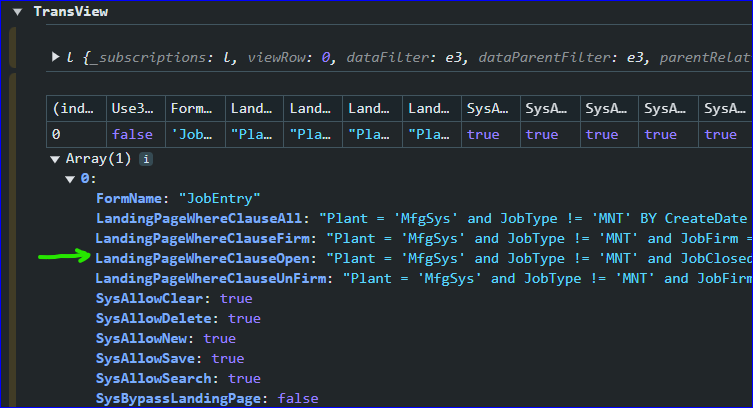
Task: Click the true value of SysAllowDelete
Action: (244, 319)
